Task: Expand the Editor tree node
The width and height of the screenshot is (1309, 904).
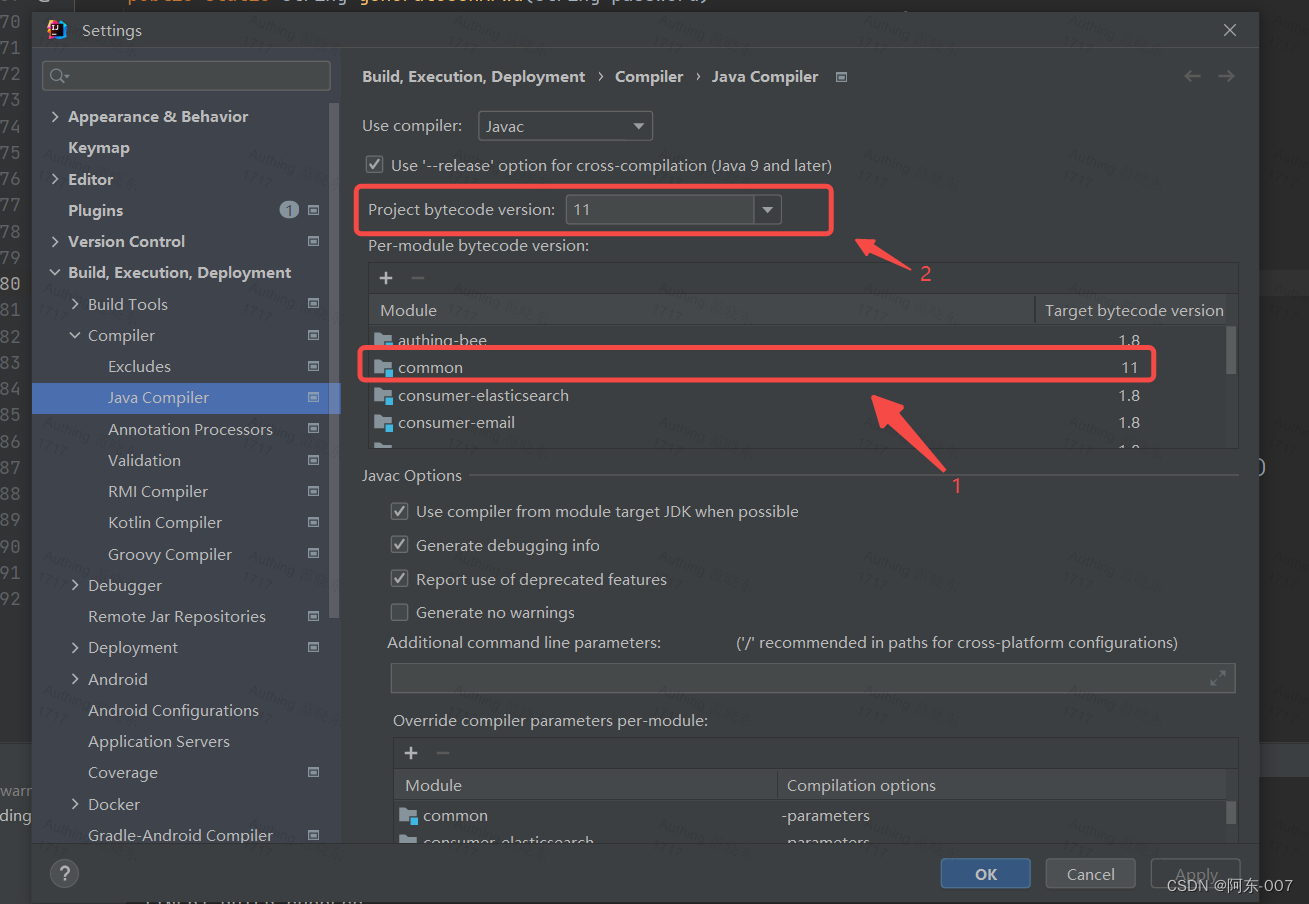Action: coord(55,179)
